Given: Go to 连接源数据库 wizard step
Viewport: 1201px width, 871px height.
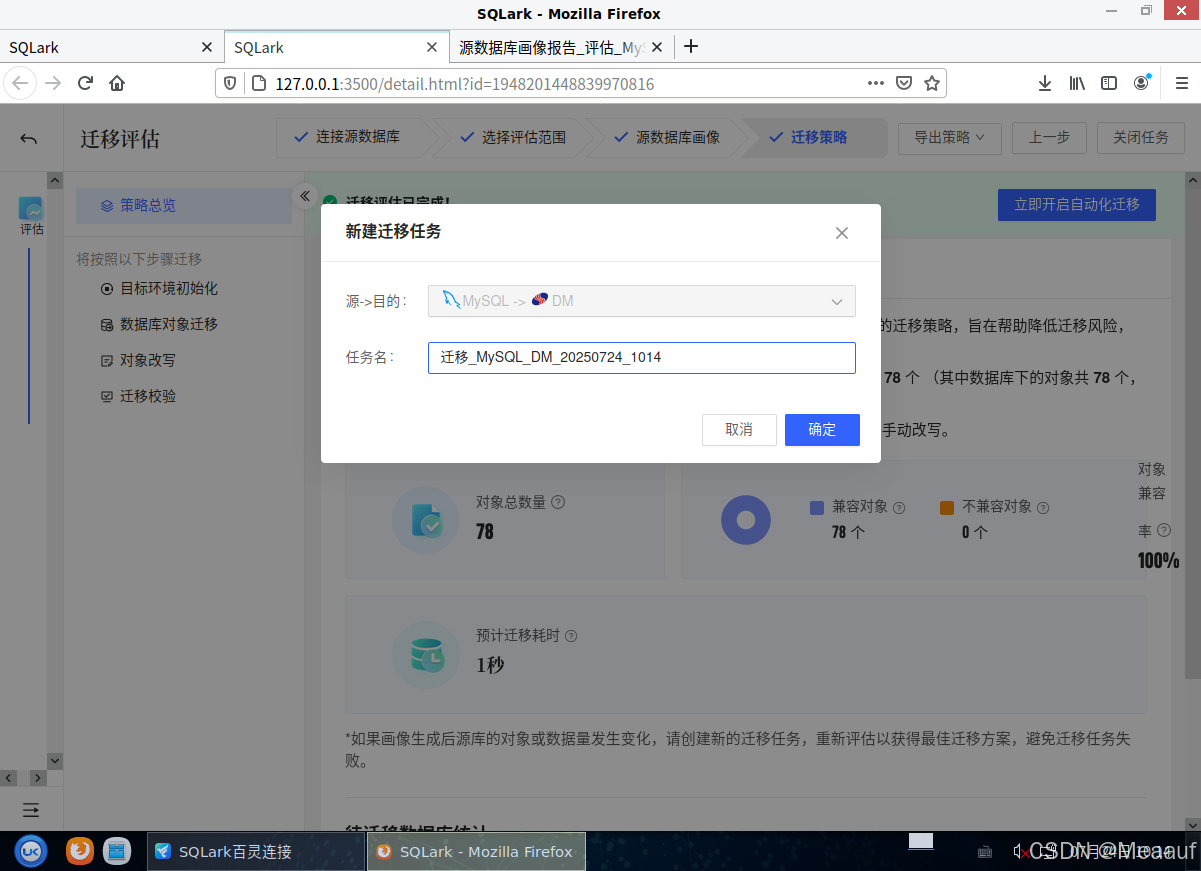Looking at the screenshot, I should coord(347,138).
